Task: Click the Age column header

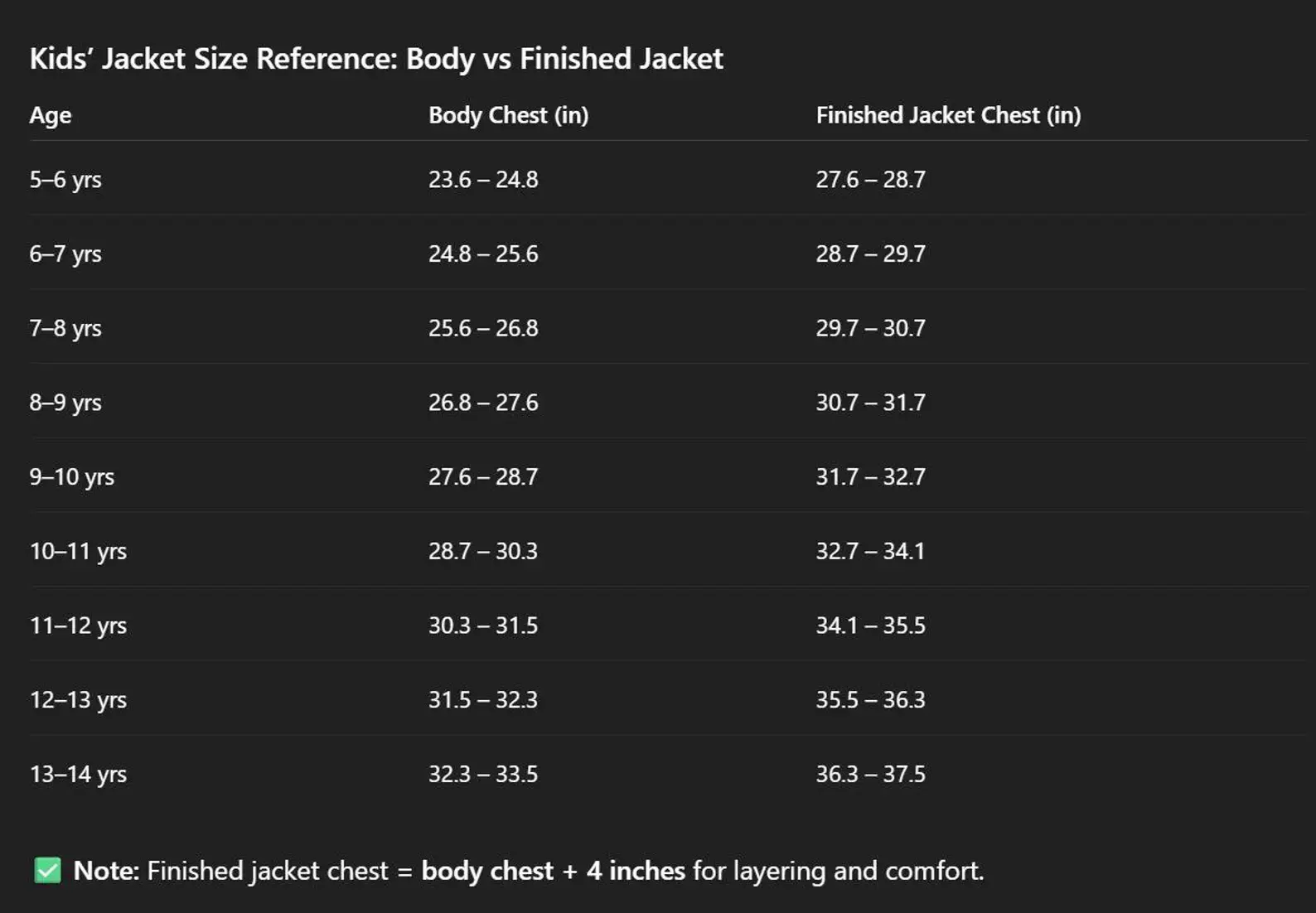Action: [51, 115]
